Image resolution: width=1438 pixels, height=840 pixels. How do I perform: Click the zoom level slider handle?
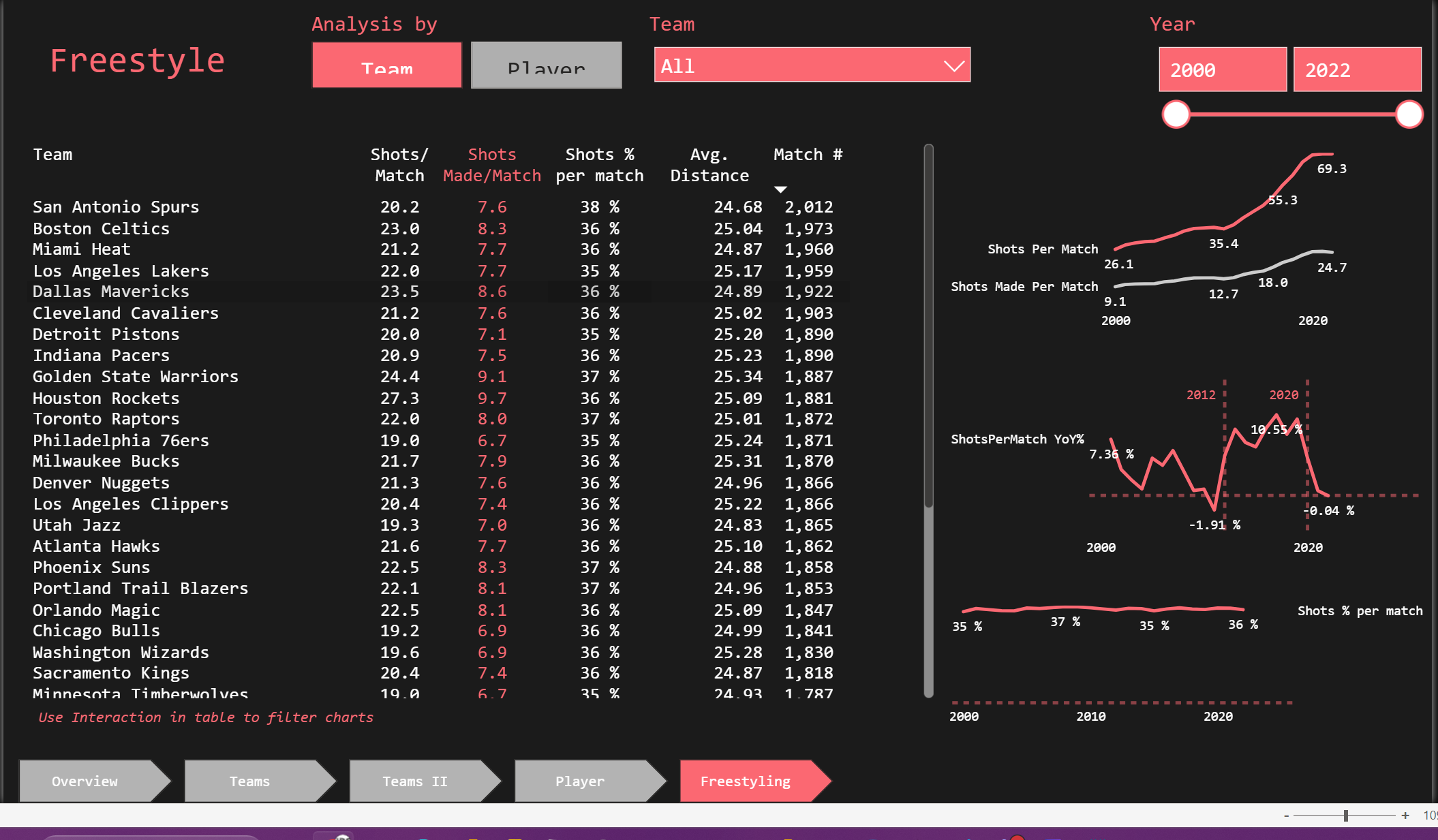(x=1346, y=815)
